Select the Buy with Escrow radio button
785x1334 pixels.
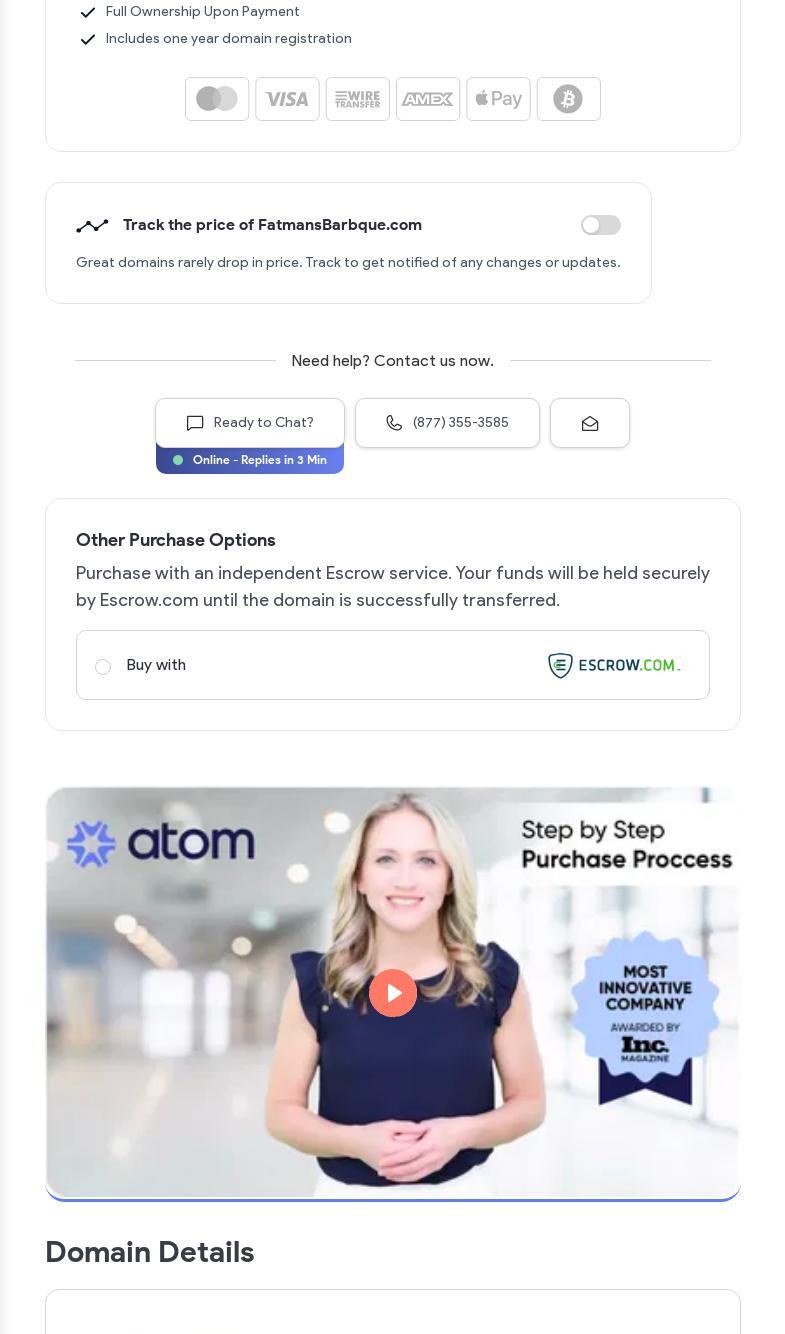[x=103, y=667]
